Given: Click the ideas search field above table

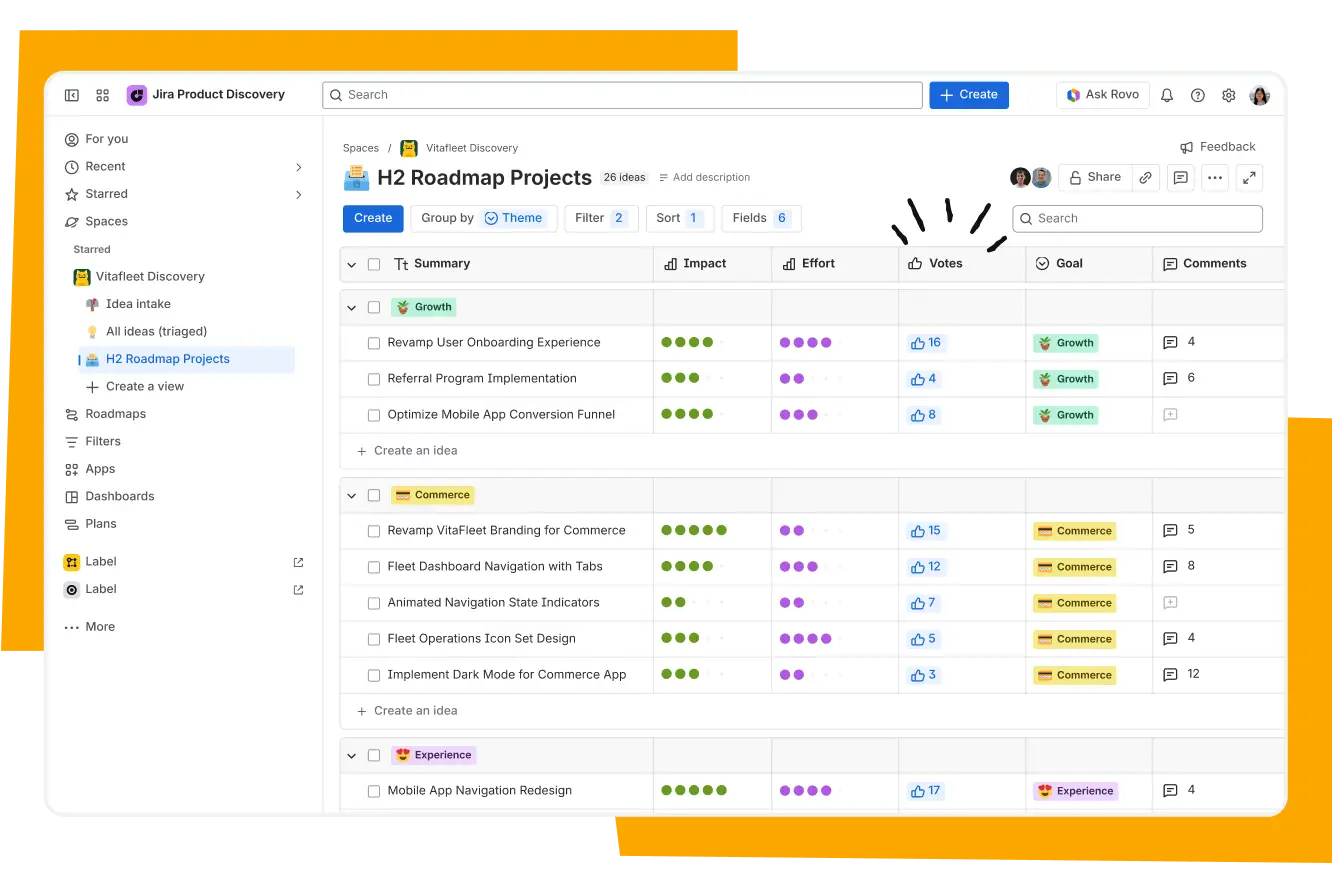Looking at the screenshot, I should (1138, 218).
